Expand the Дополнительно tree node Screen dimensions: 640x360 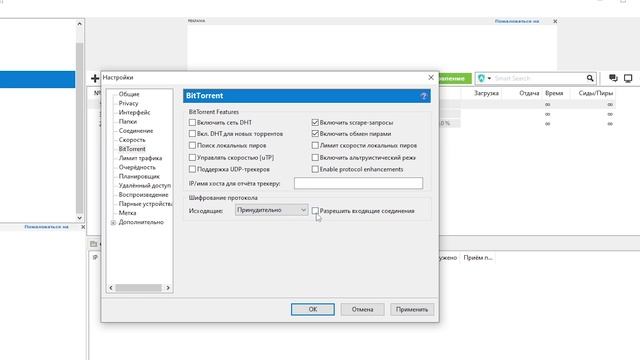click(113, 222)
